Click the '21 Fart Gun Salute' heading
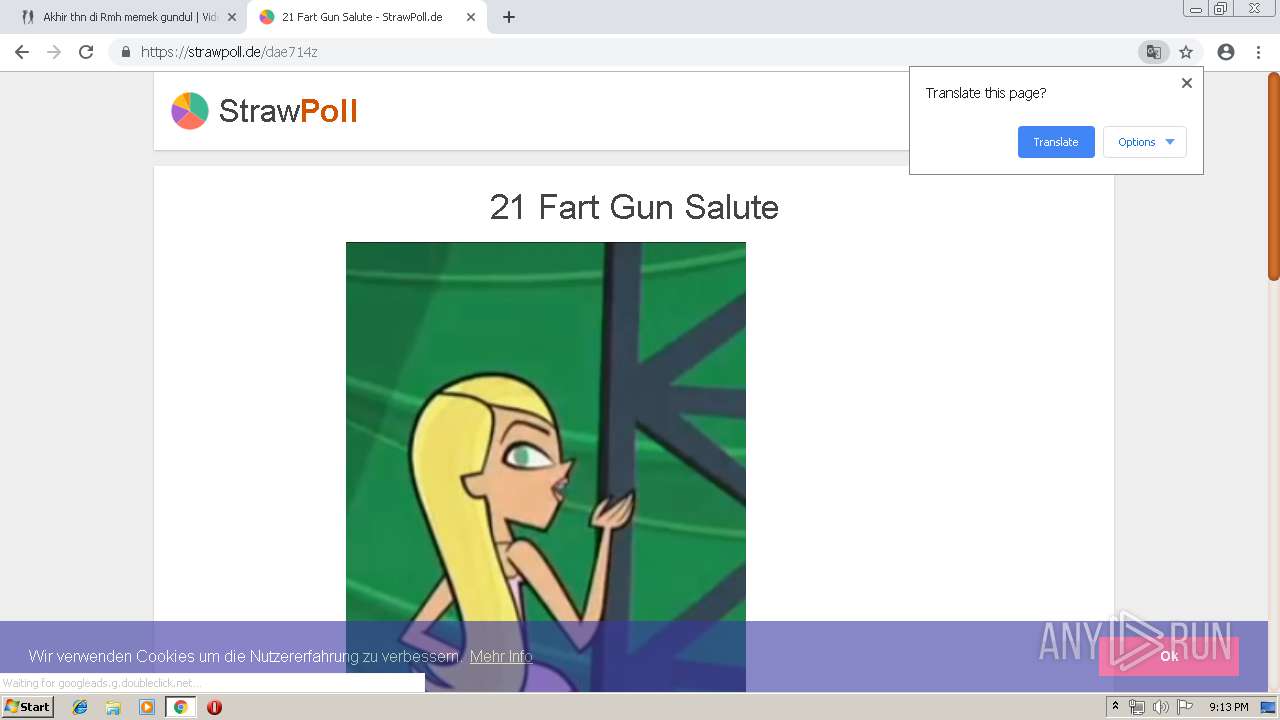Image resolution: width=1280 pixels, height=720 pixels. point(634,207)
